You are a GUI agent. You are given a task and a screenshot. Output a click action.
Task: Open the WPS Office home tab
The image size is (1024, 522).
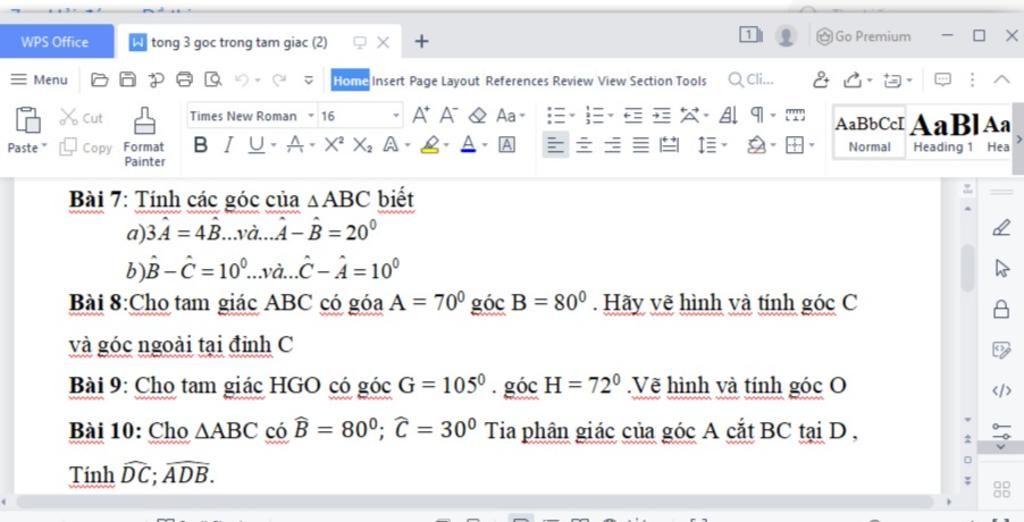[55, 42]
